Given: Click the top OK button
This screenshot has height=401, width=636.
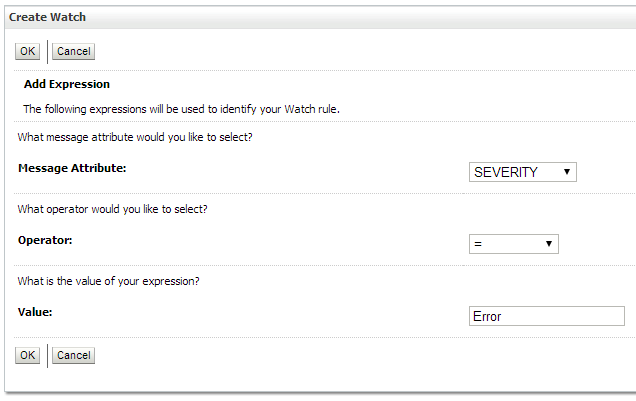Looking at the screenshot, I should point(27,51).
